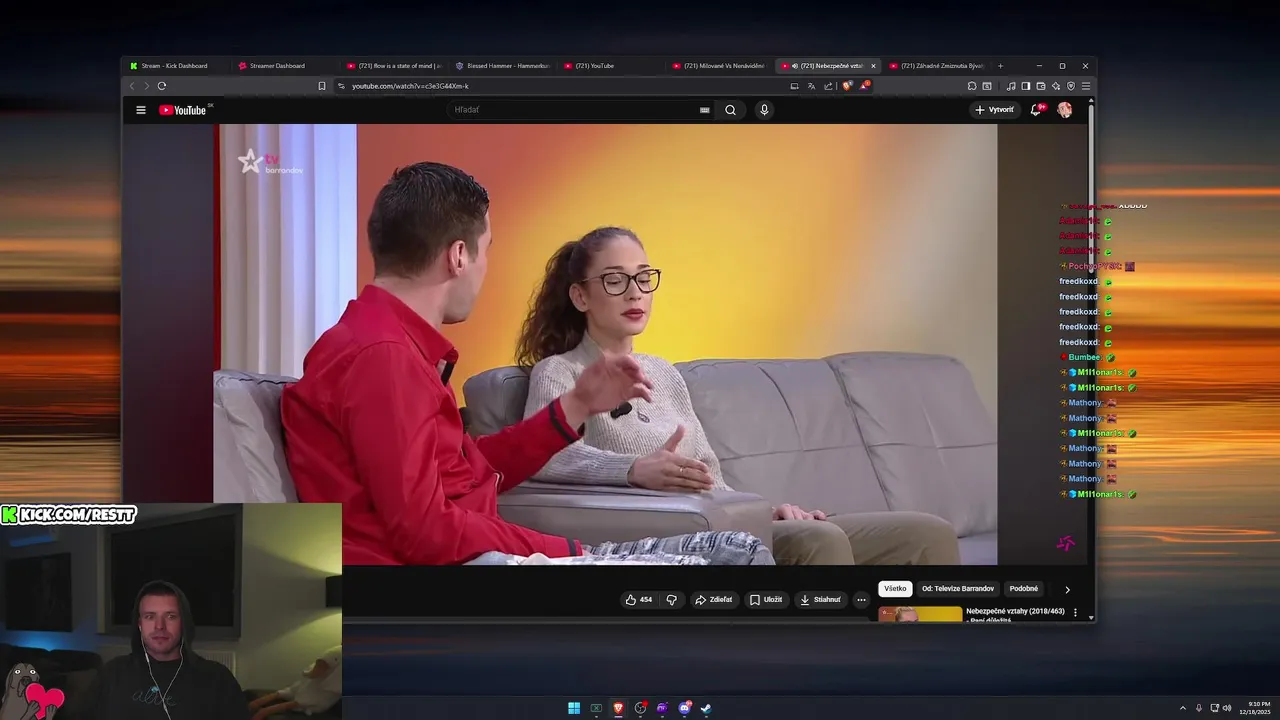Go to the YouTube home logo
The width and height of the screenshot is (1280, 720).
(x=184, y=110)
